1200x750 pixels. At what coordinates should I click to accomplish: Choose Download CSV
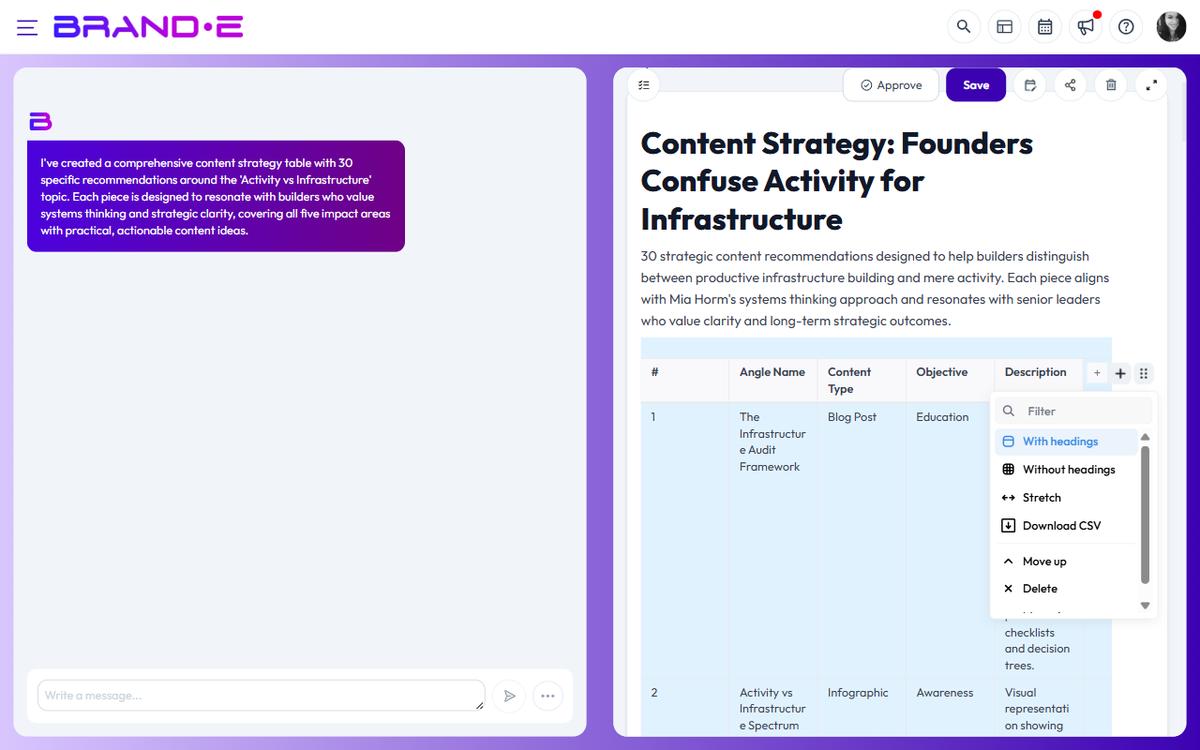point(1066,525)
